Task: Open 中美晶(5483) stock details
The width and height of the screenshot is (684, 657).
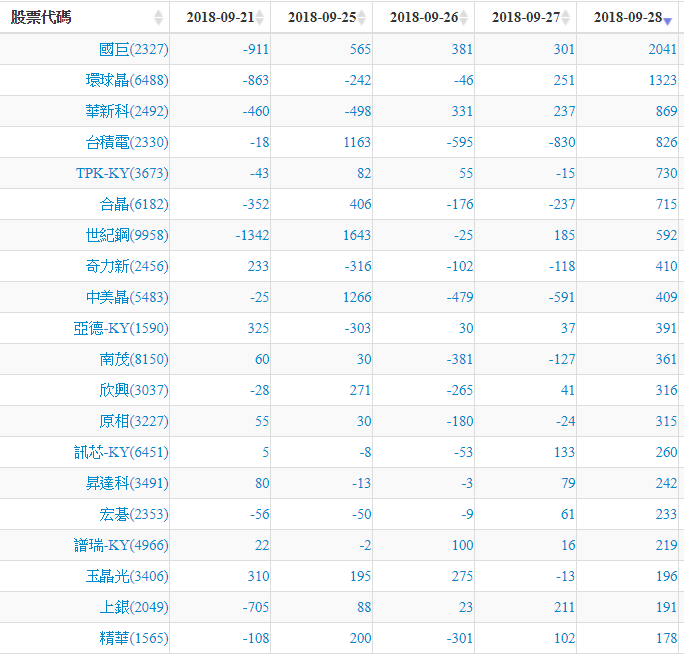Action: pyautogui.click(x=127, y=298)
